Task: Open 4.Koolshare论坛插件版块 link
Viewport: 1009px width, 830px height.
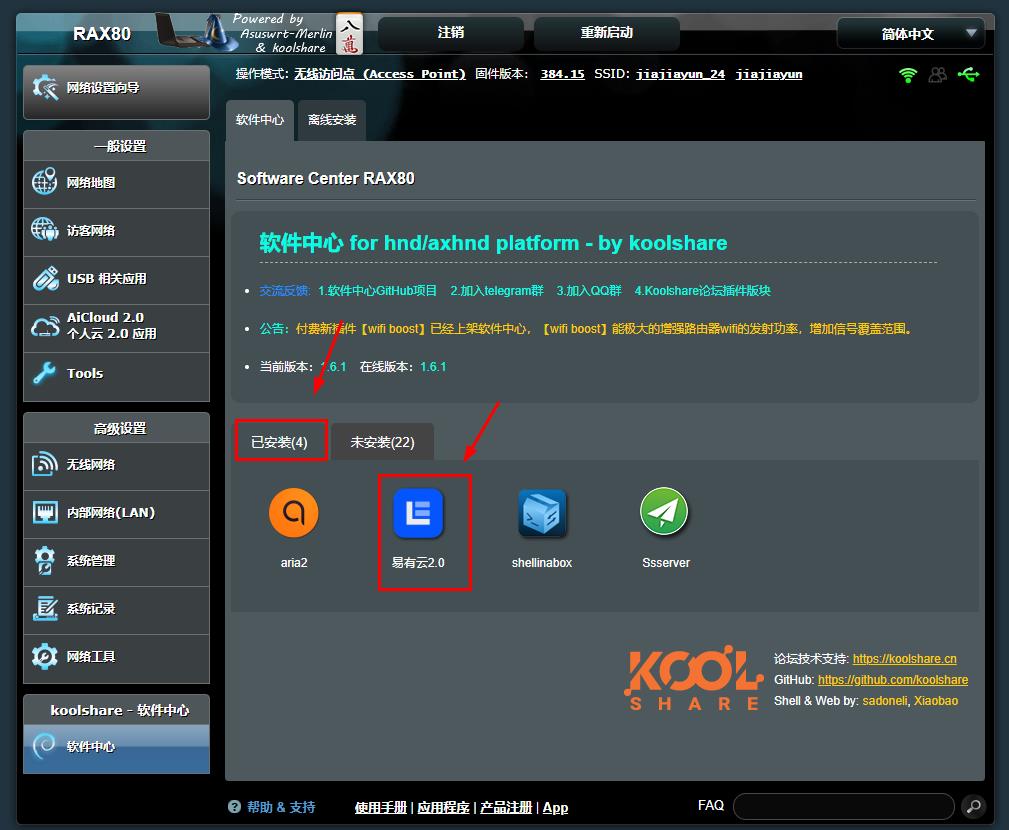Action: (703, 291)
